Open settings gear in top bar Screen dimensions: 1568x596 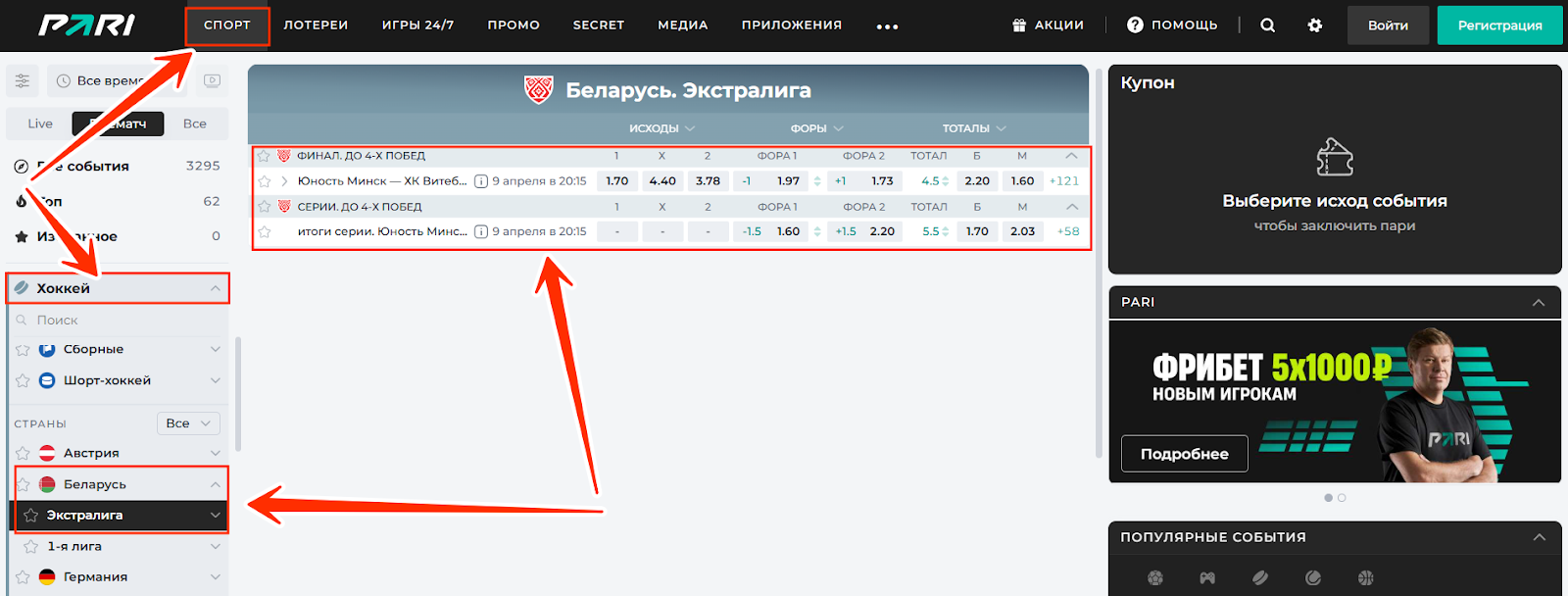pos(1315,25)
